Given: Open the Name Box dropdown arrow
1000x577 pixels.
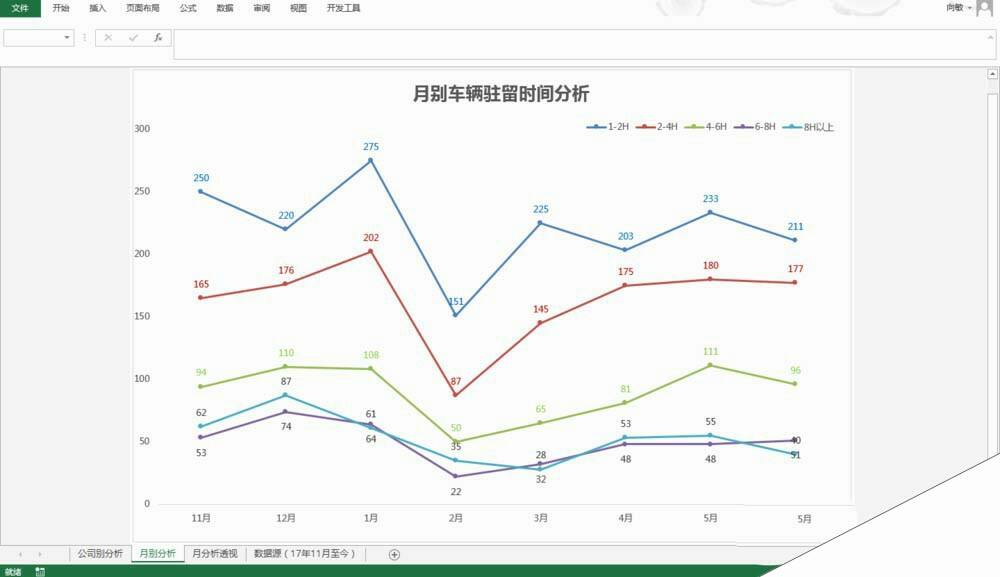Looking at the screenshot, I should [67, 38].
